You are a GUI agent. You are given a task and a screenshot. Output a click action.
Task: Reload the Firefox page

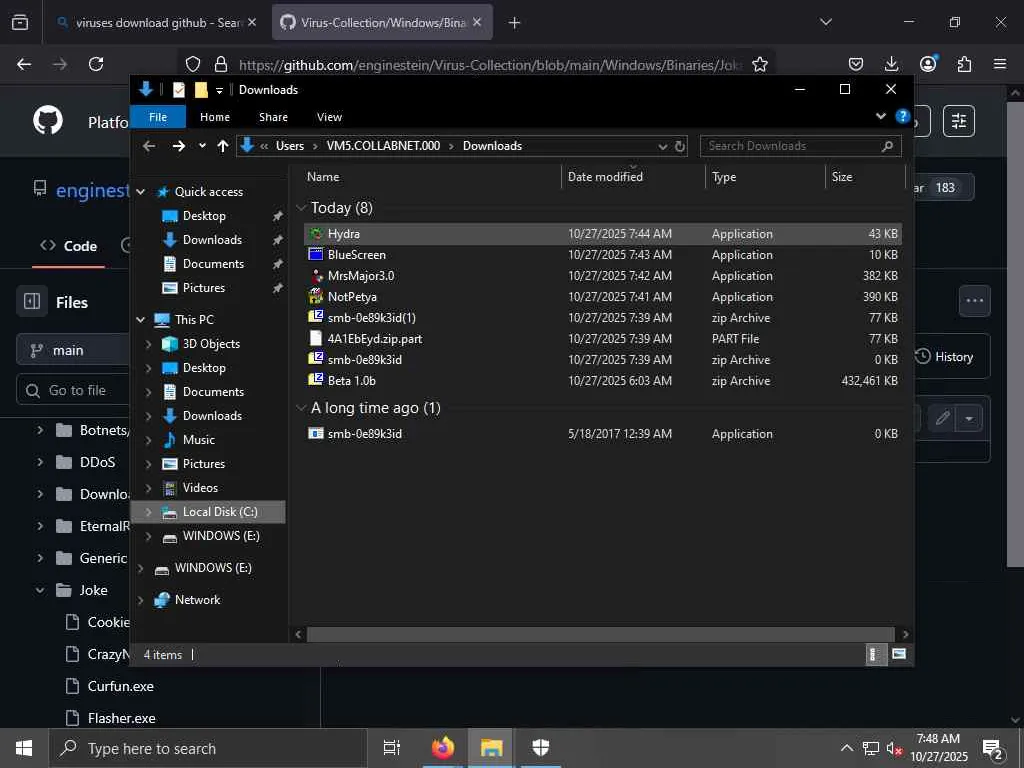pyautogui.click(x=96, y=64)
